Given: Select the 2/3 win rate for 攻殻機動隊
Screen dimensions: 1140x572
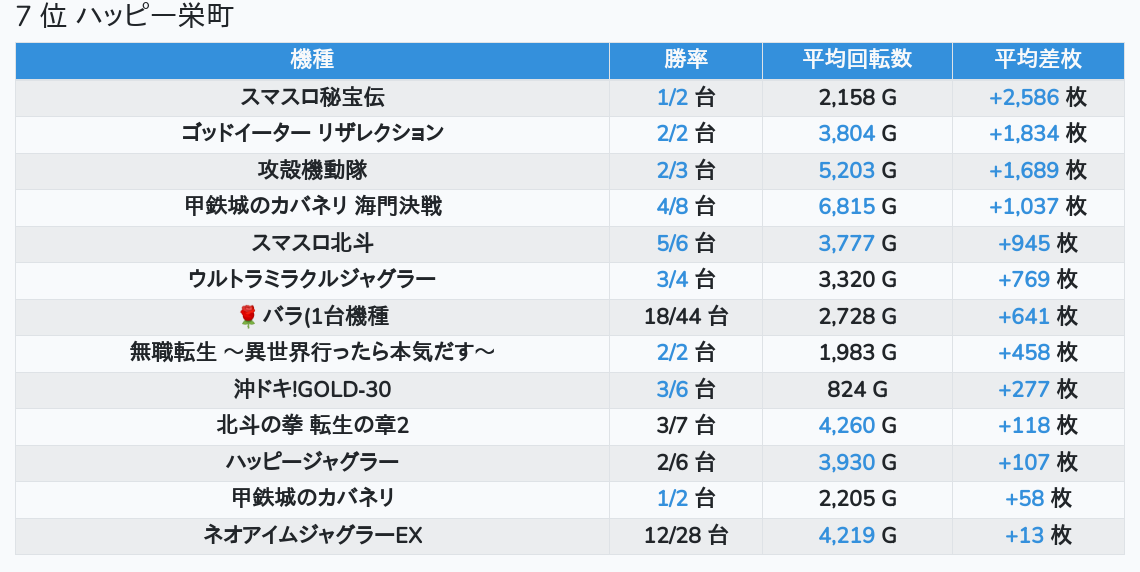Looking at the screenshot, I should pos(673,170).
